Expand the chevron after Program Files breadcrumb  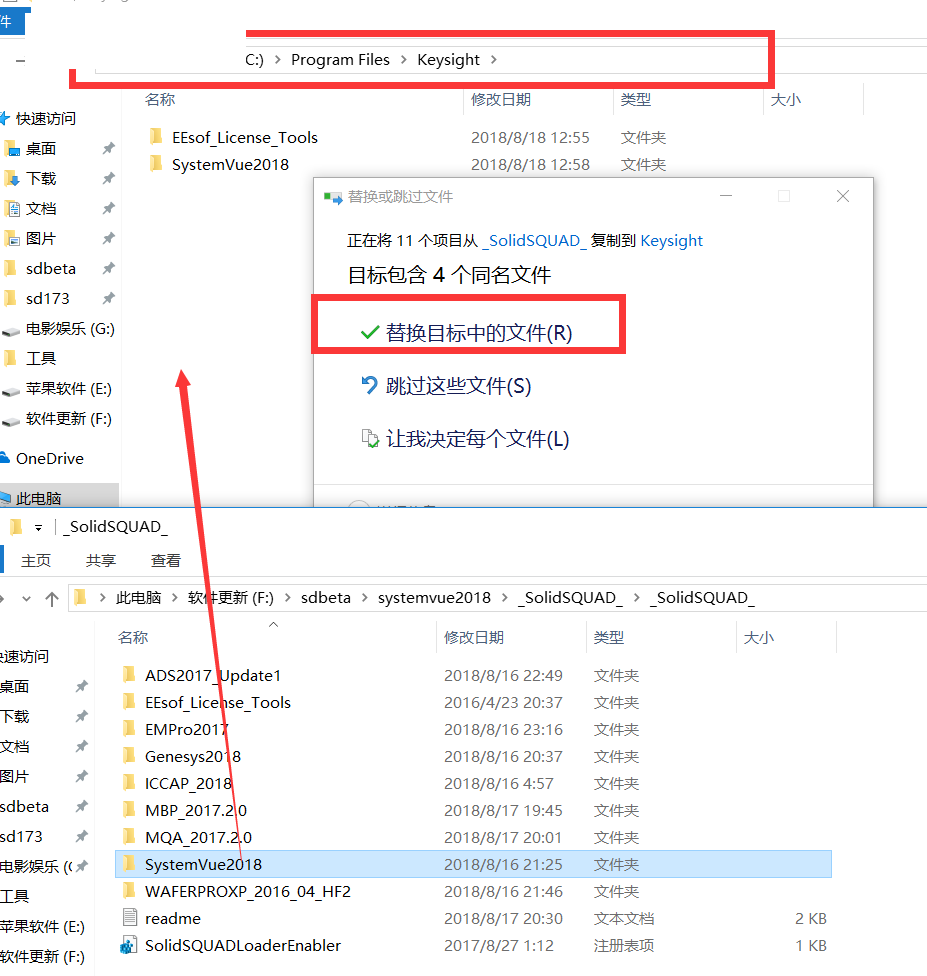point(403,60)
